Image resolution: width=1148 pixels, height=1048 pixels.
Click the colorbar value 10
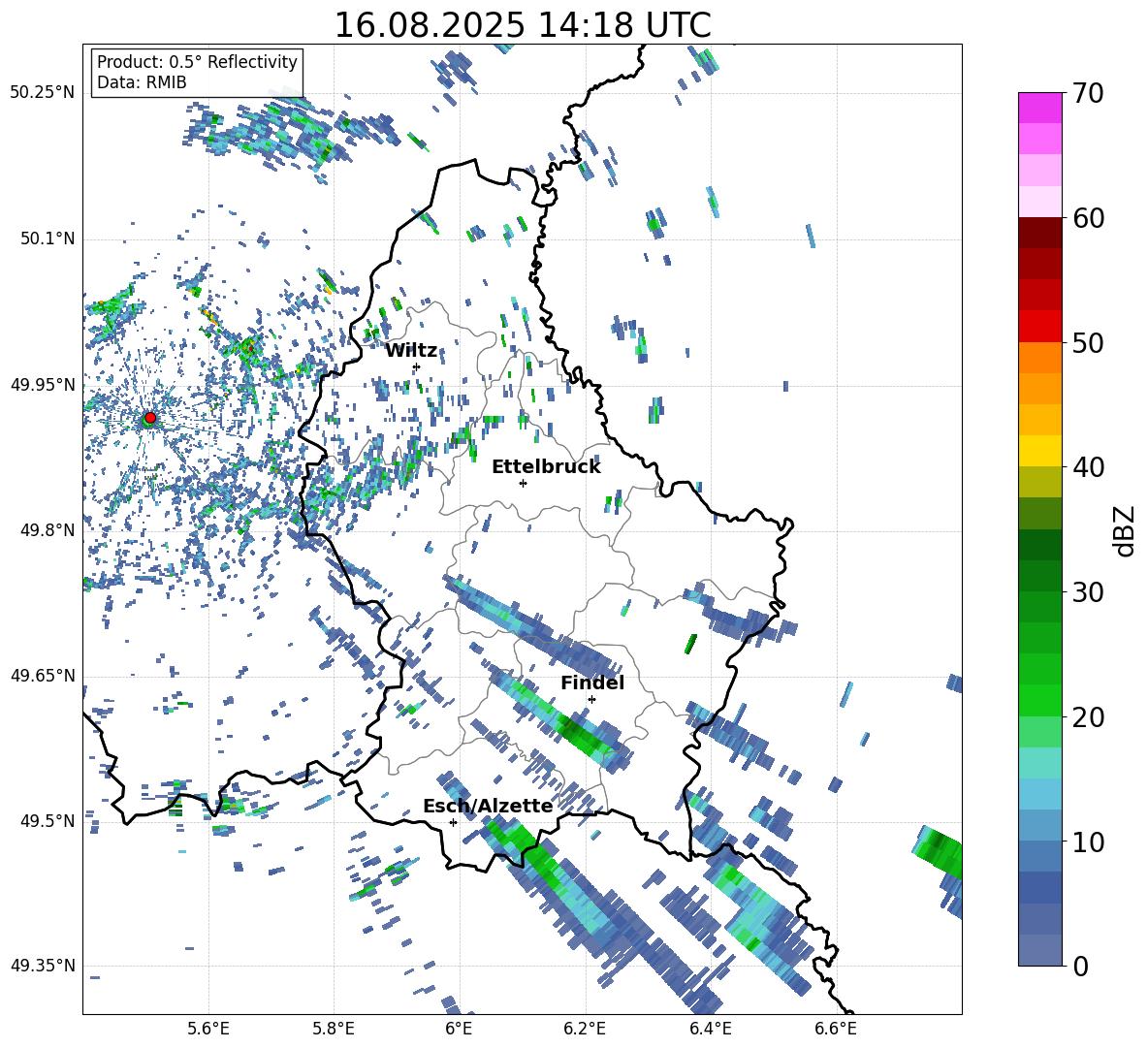pos(1088,842)
